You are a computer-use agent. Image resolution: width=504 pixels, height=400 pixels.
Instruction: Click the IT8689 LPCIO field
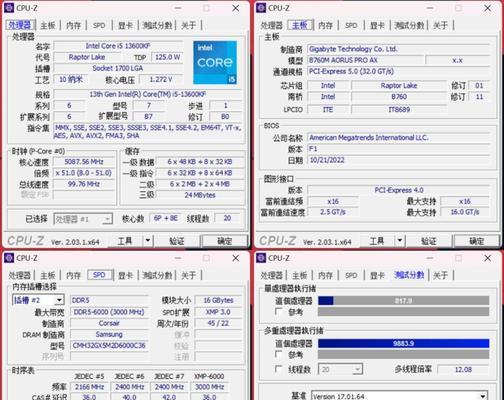[x=399, y=109]
